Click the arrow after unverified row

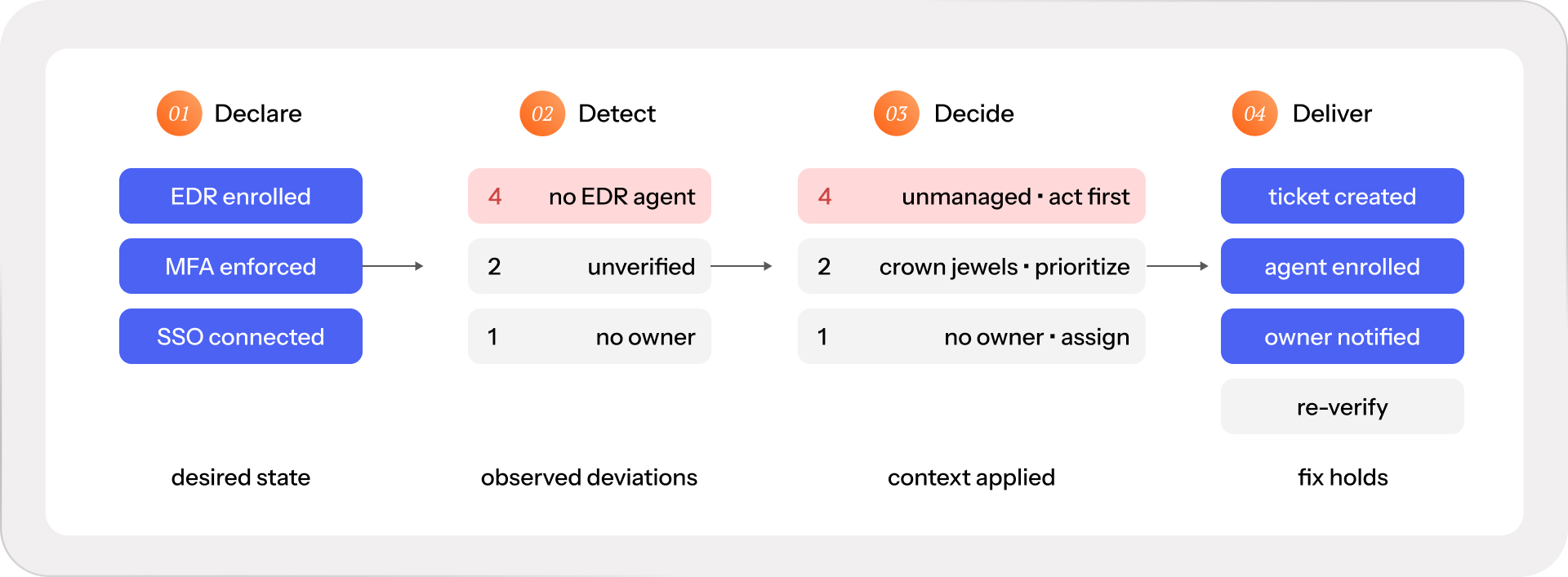(x=742, y=266)
